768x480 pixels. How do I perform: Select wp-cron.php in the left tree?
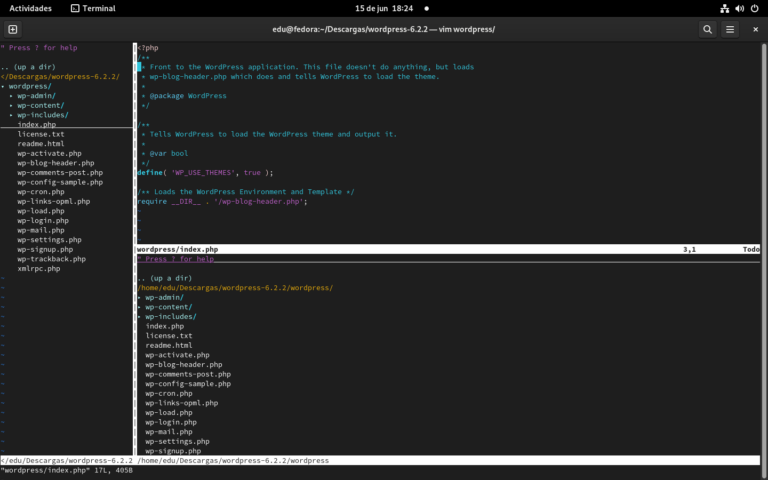tap(41, 192)
